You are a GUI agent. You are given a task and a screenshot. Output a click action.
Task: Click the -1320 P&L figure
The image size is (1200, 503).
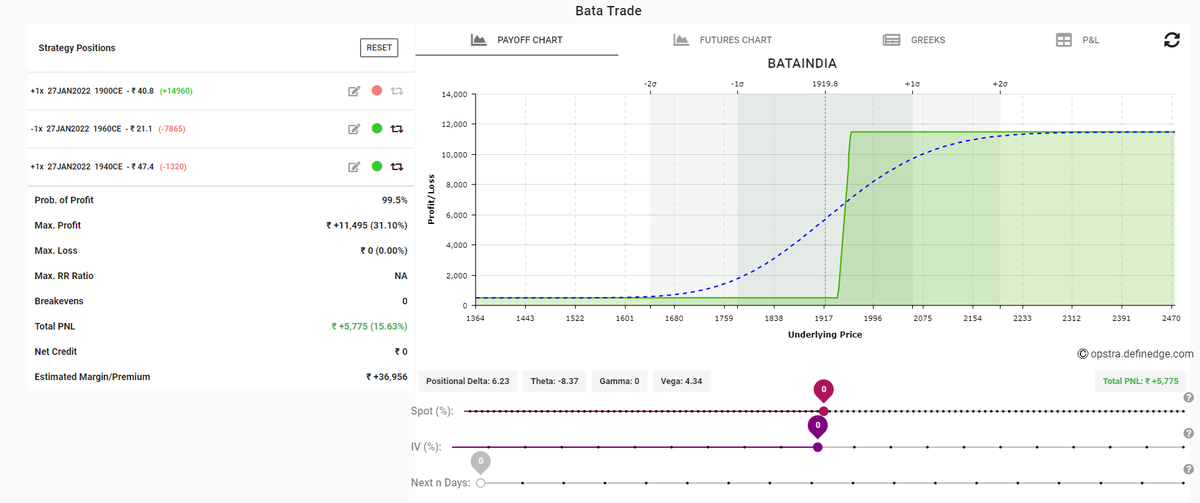[x=175, y=167]
